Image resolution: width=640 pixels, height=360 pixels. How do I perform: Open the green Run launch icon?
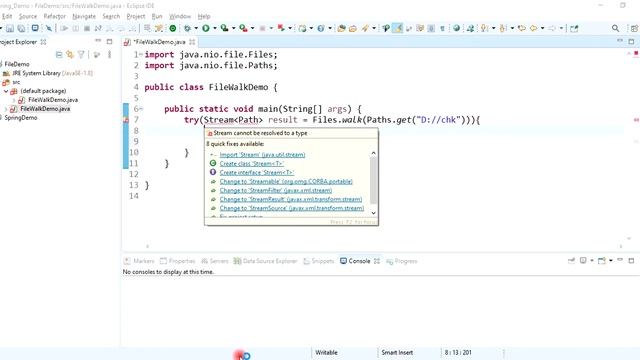[x=206, y=28]
